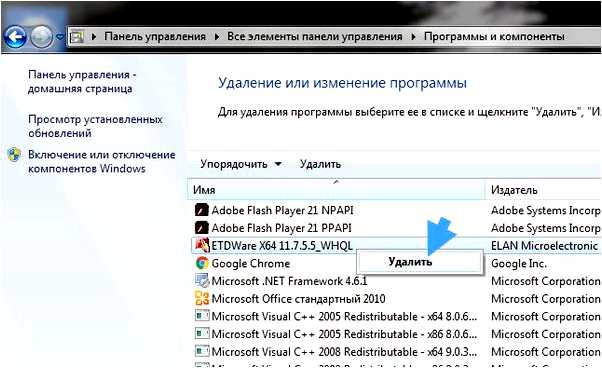Open Включение или отключение компонентов Windows

point(101,162)
